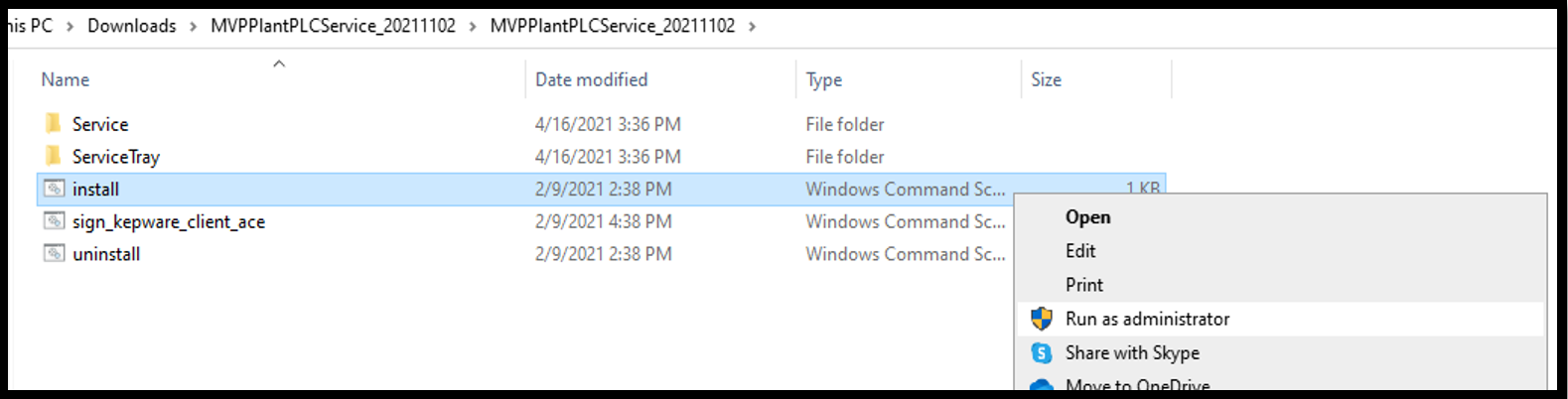Viewport: 1568px width, 399px height.
Task: Sort by the Type column header
Action: [x=908, y=79]
